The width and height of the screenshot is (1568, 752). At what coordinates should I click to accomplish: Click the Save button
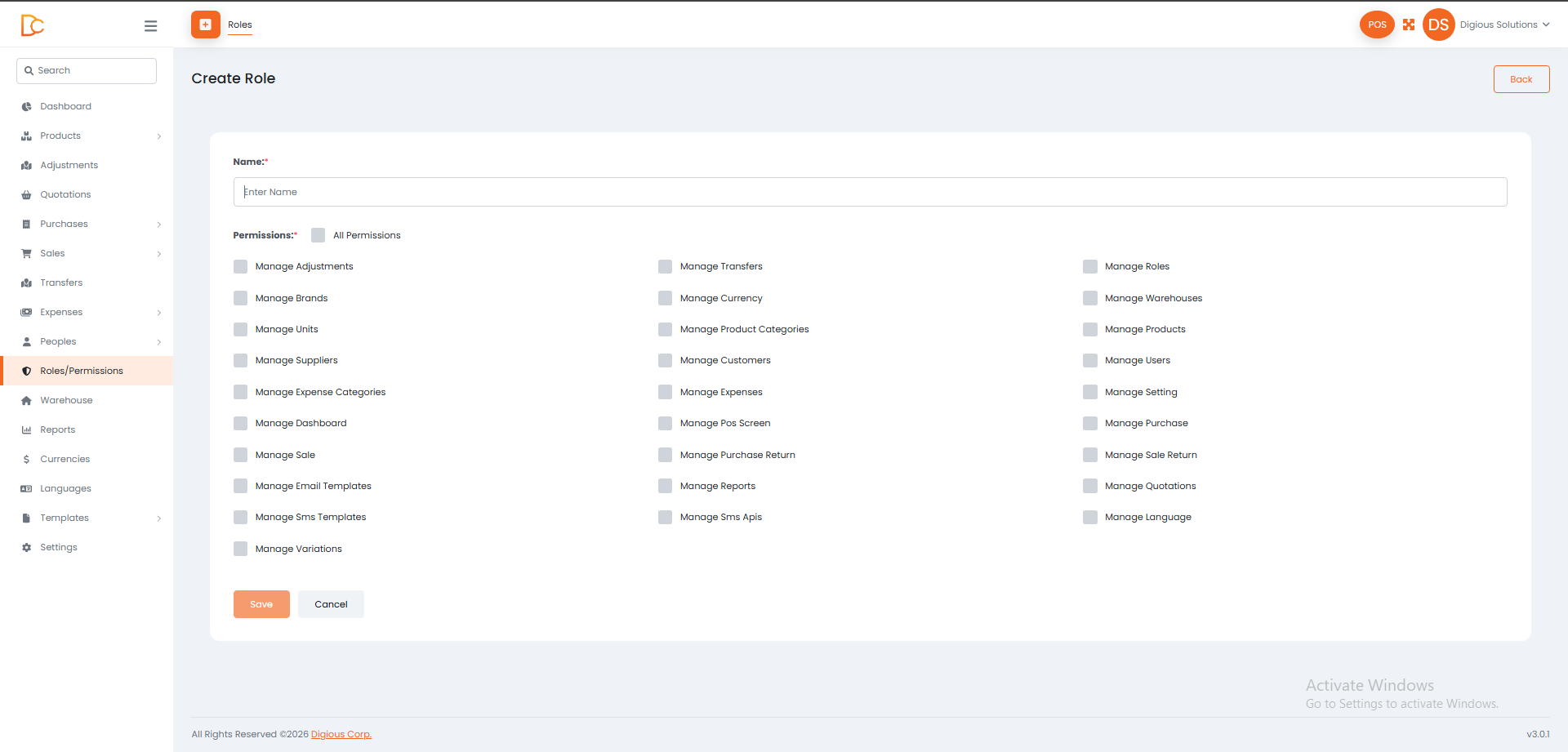pos(261,604)
